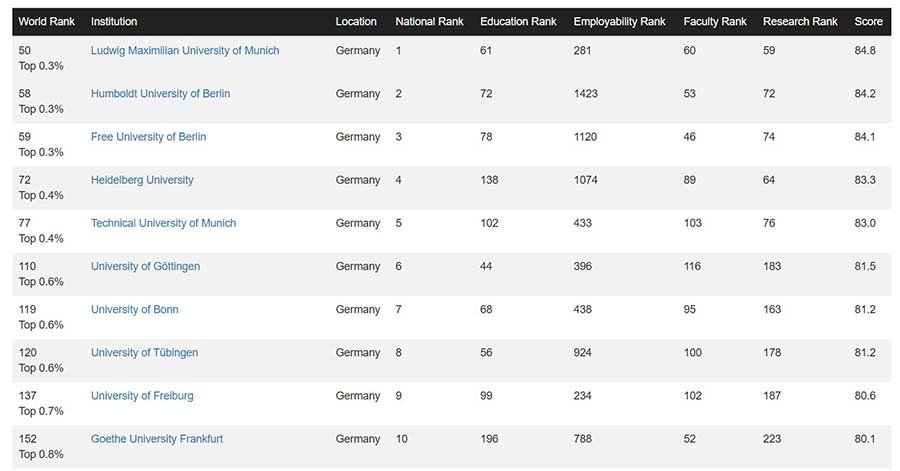900x471 pixels.
Task: Open Ludwig Maximilian University of Munich link
Action: point(185,51)
